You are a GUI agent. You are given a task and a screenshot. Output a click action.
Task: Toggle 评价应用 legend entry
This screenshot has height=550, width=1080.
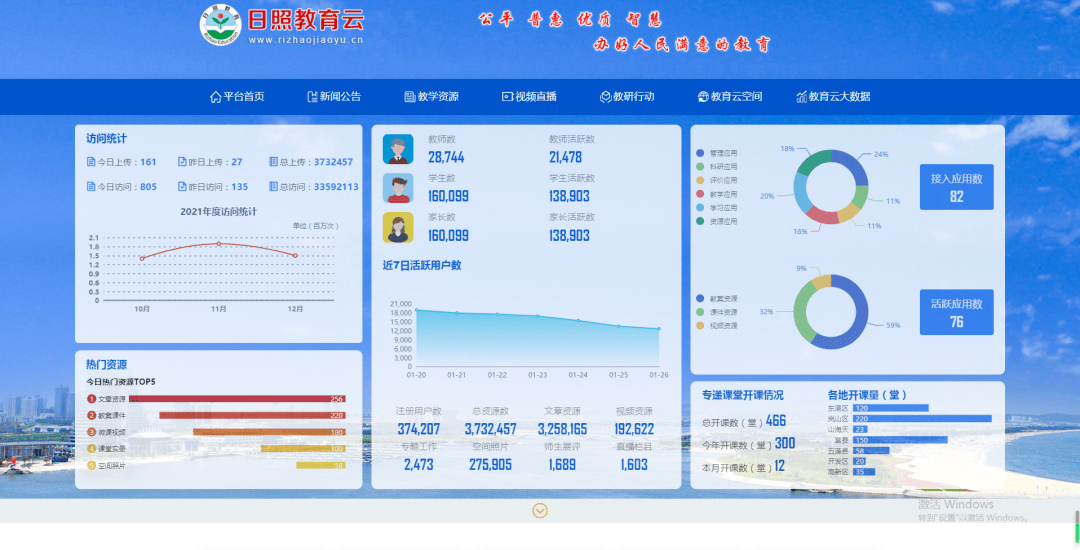tap(717, 180)
